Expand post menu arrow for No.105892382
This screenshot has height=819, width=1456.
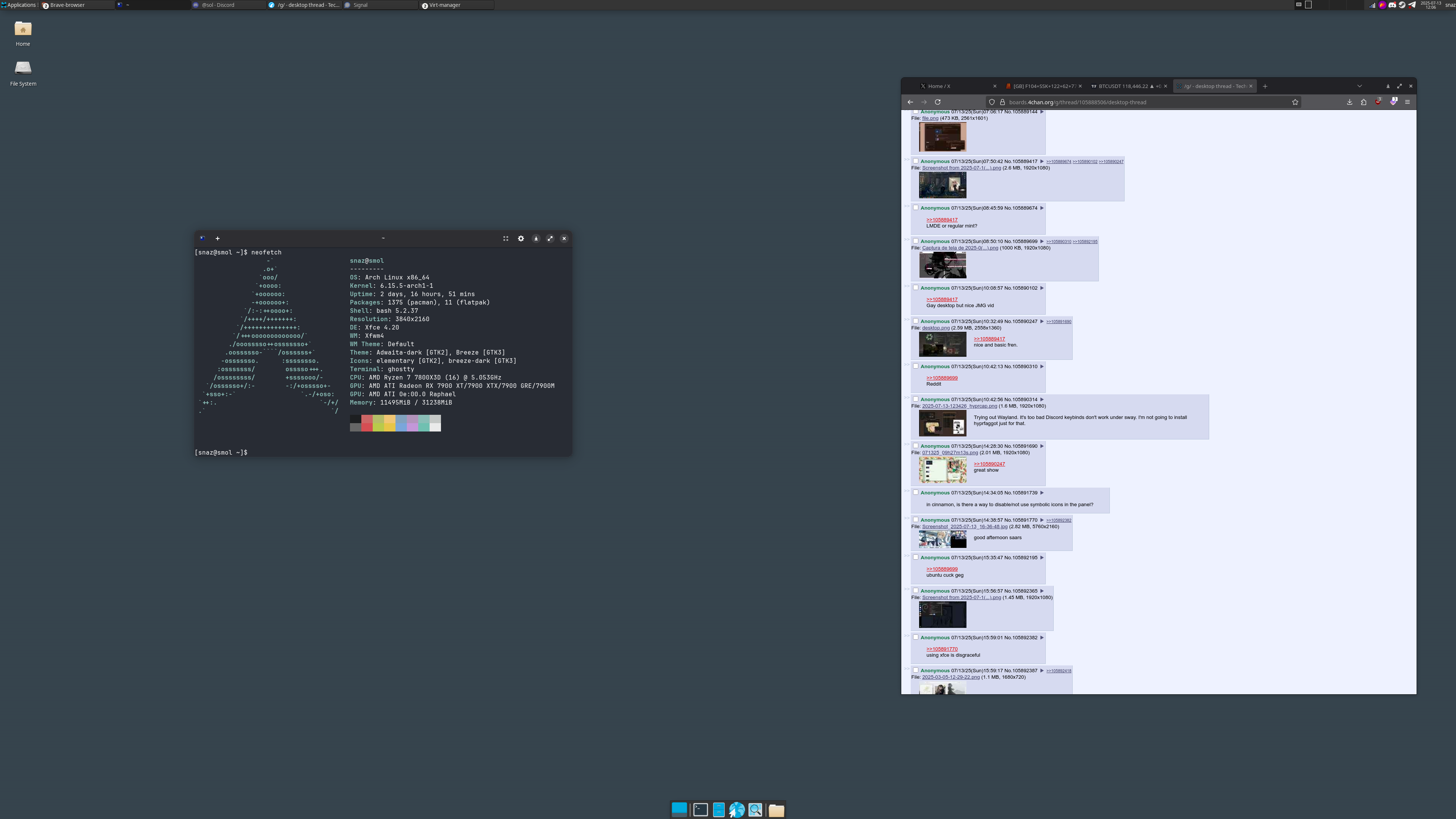point(1042,637)
